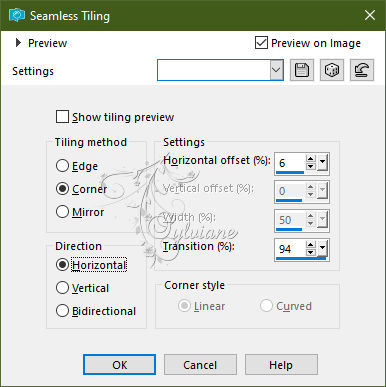Open Transition slider dropdown arrow
The height and width of the screenshot is (387, 386).
[322, 249]
